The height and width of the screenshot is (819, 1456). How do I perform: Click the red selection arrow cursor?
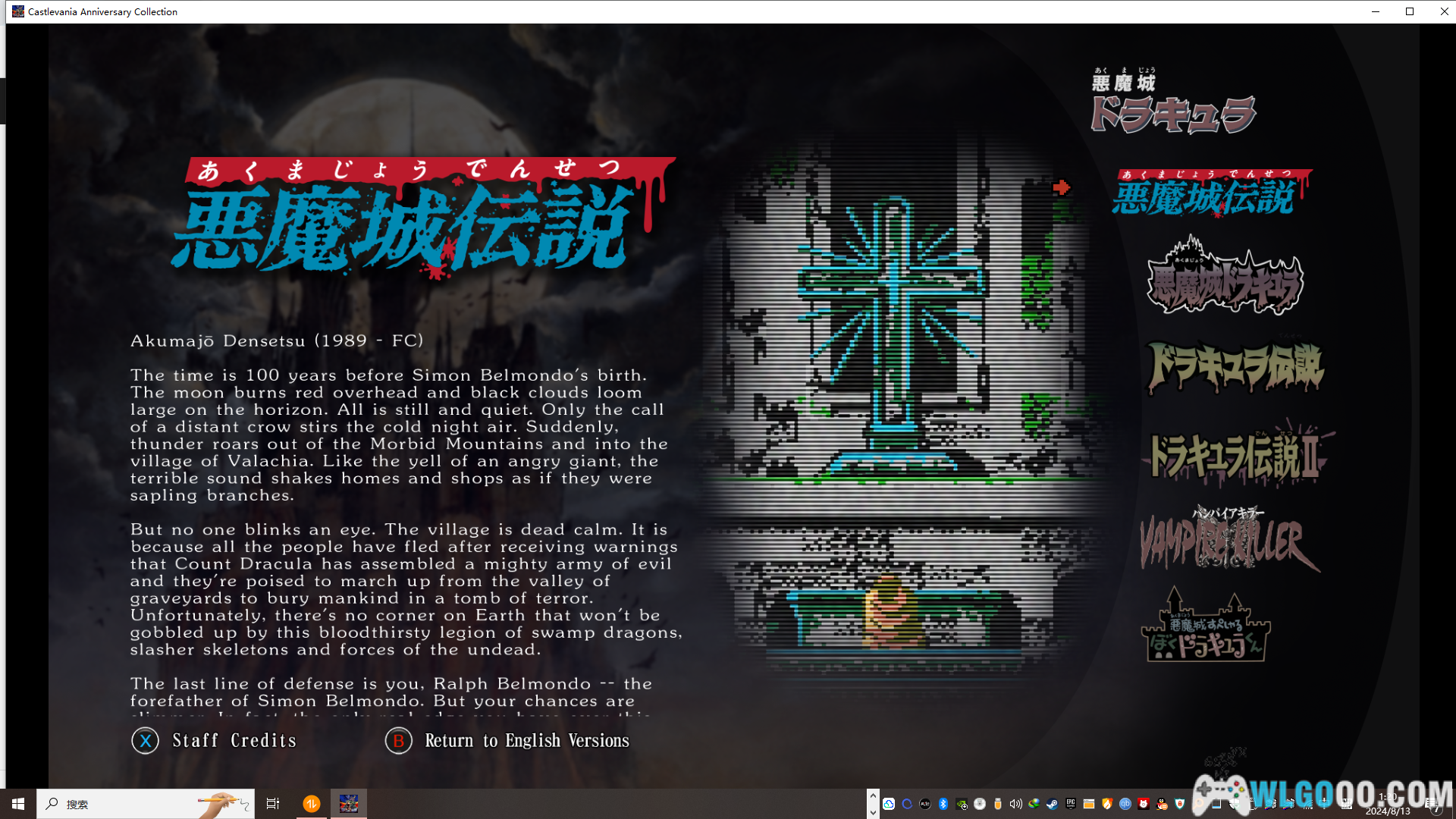click(x=1062, y=187)
